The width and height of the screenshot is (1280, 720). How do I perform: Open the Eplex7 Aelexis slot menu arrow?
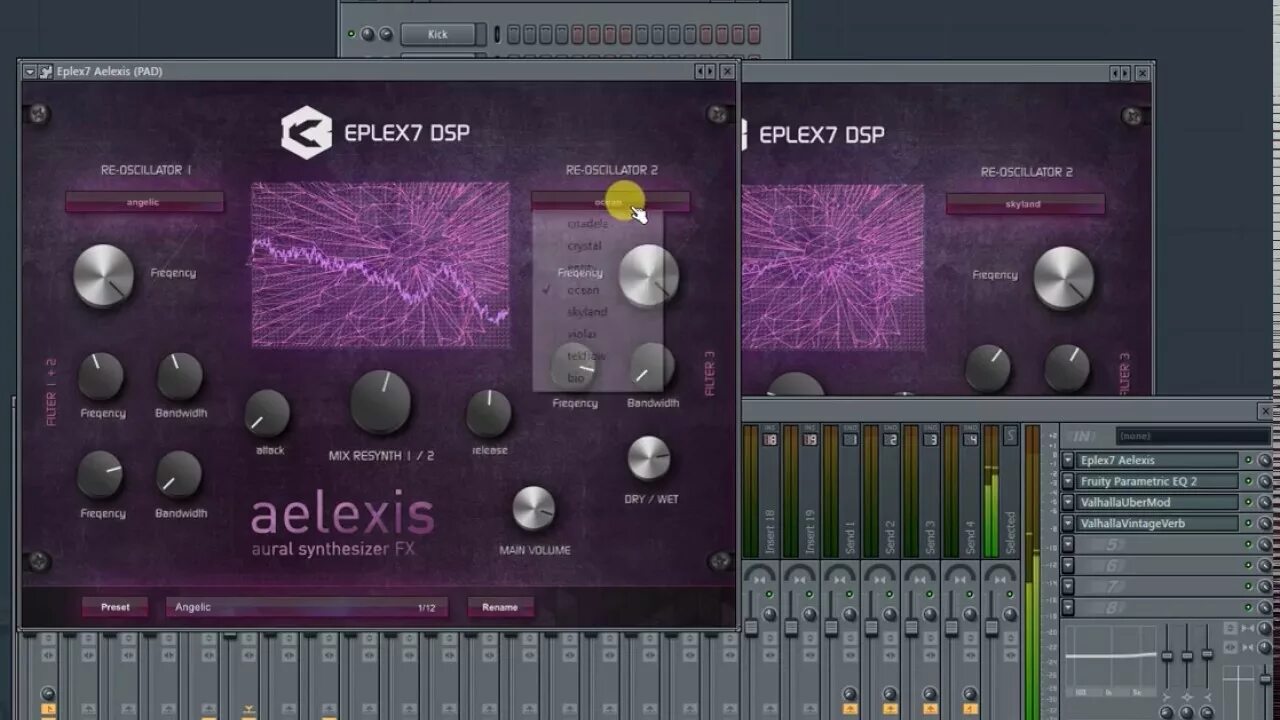pyautogui.click(x=1068, y=461)
